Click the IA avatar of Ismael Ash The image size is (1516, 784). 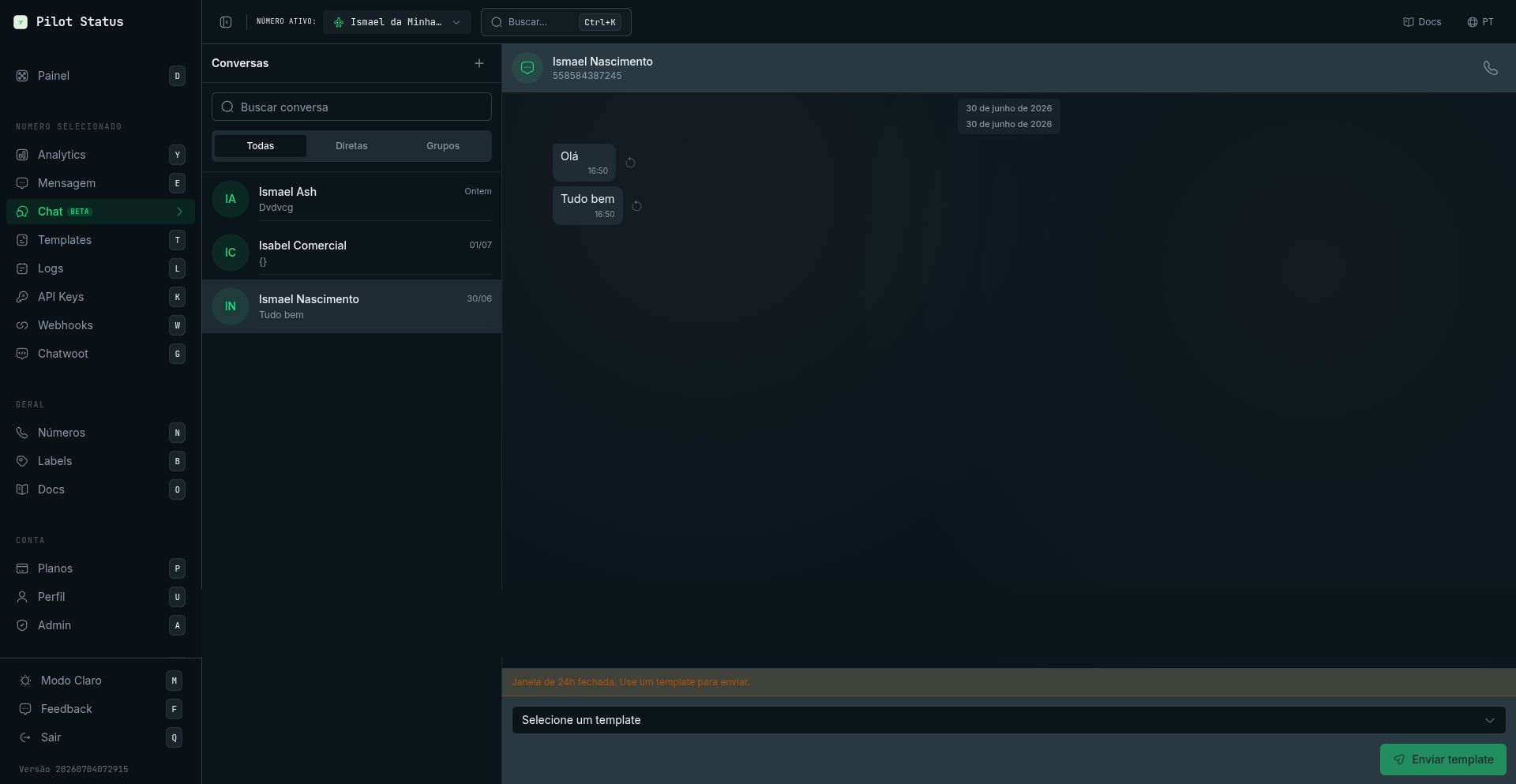tap(231, 199)
